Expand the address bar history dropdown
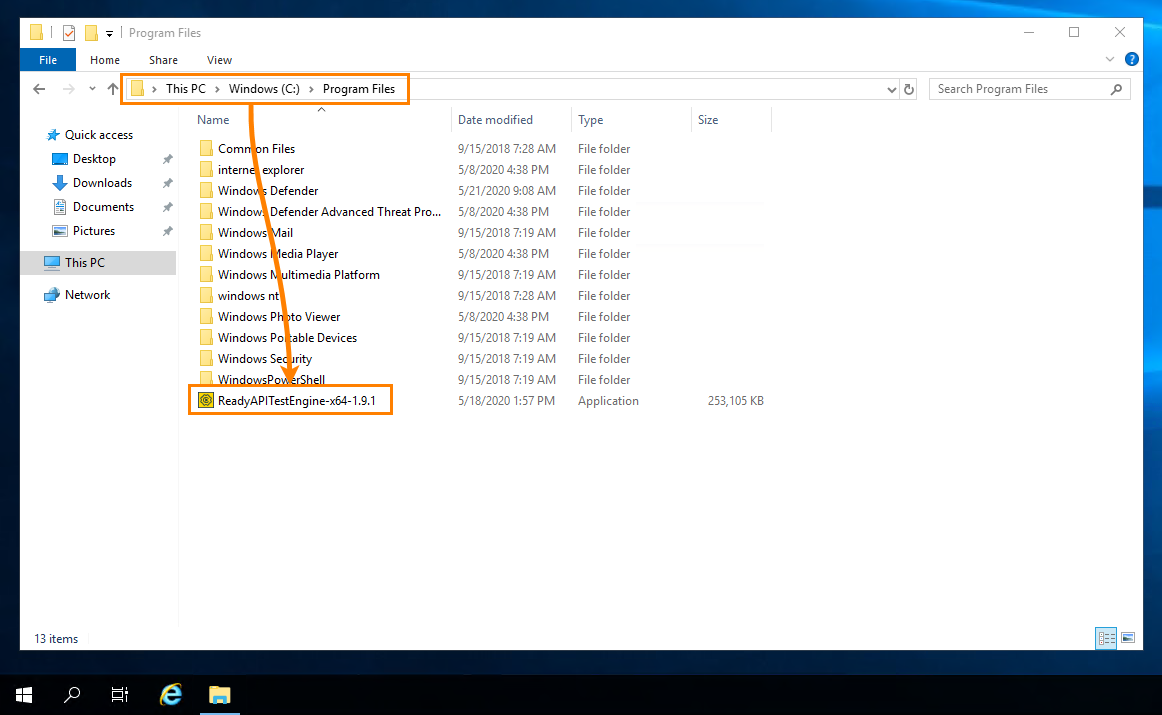 coord(892,90)
